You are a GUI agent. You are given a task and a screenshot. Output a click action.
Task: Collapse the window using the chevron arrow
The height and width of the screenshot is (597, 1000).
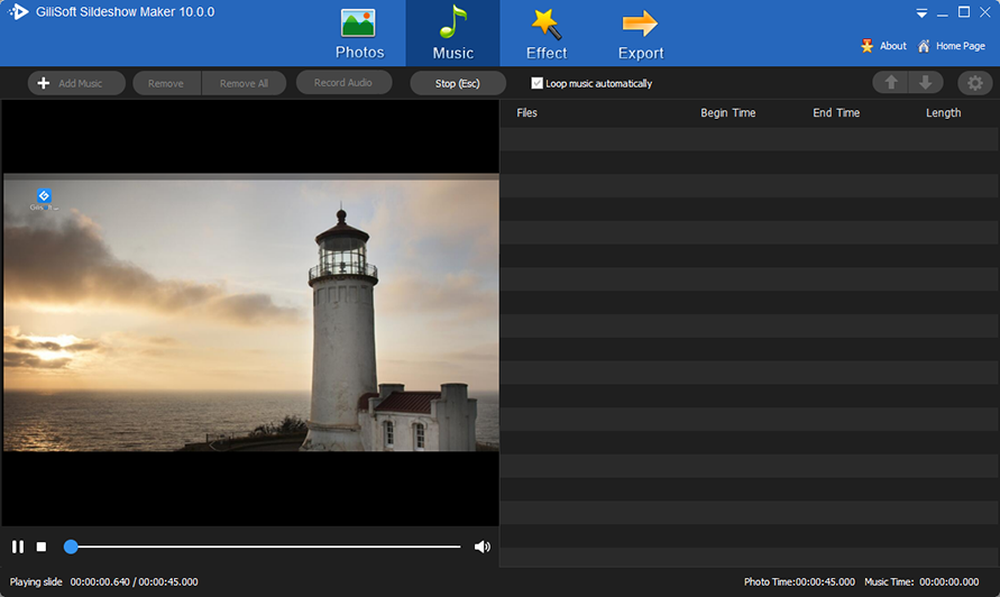[x=920, y=13]
